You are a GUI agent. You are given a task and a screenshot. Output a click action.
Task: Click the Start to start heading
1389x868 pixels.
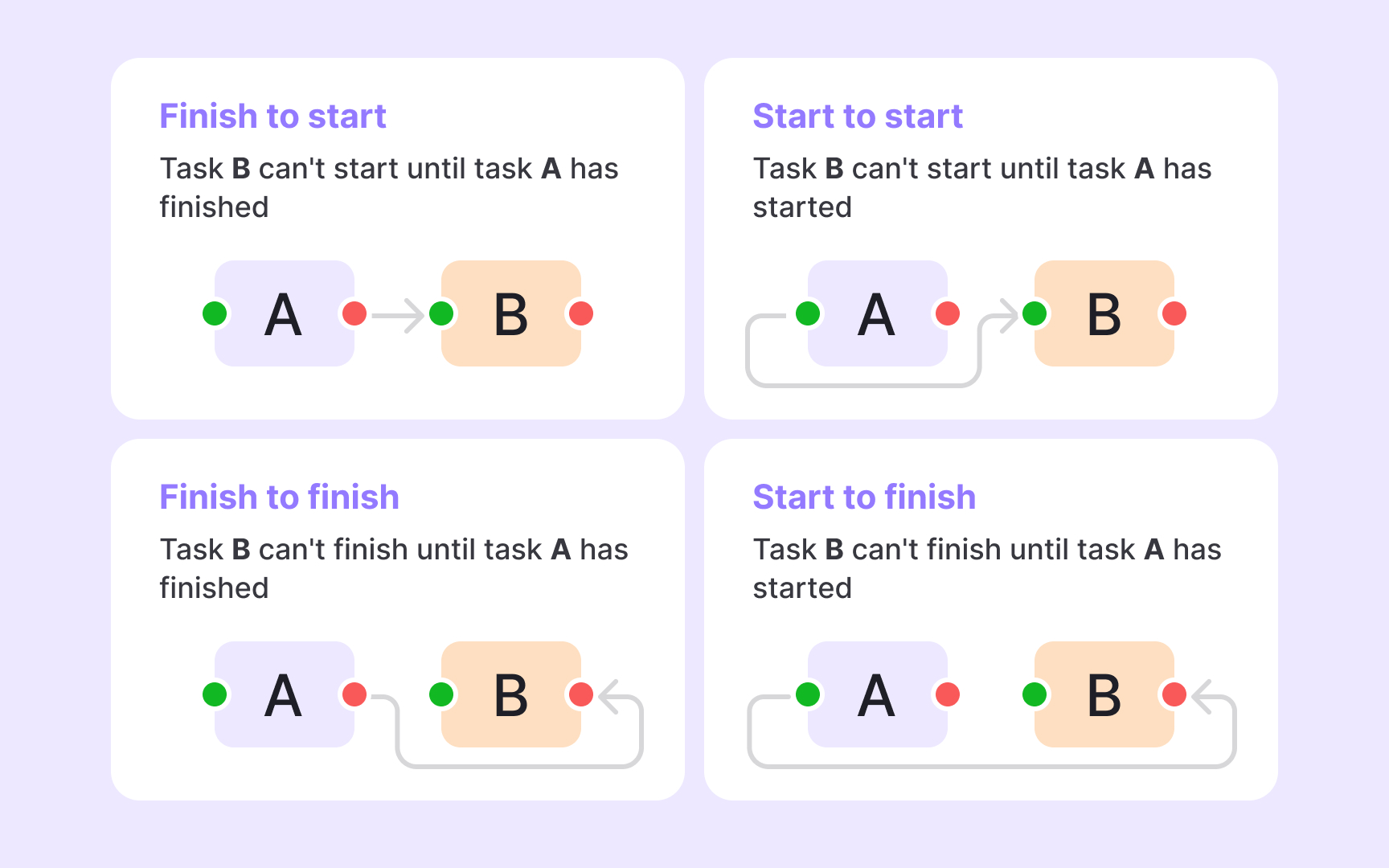(857, 117)
